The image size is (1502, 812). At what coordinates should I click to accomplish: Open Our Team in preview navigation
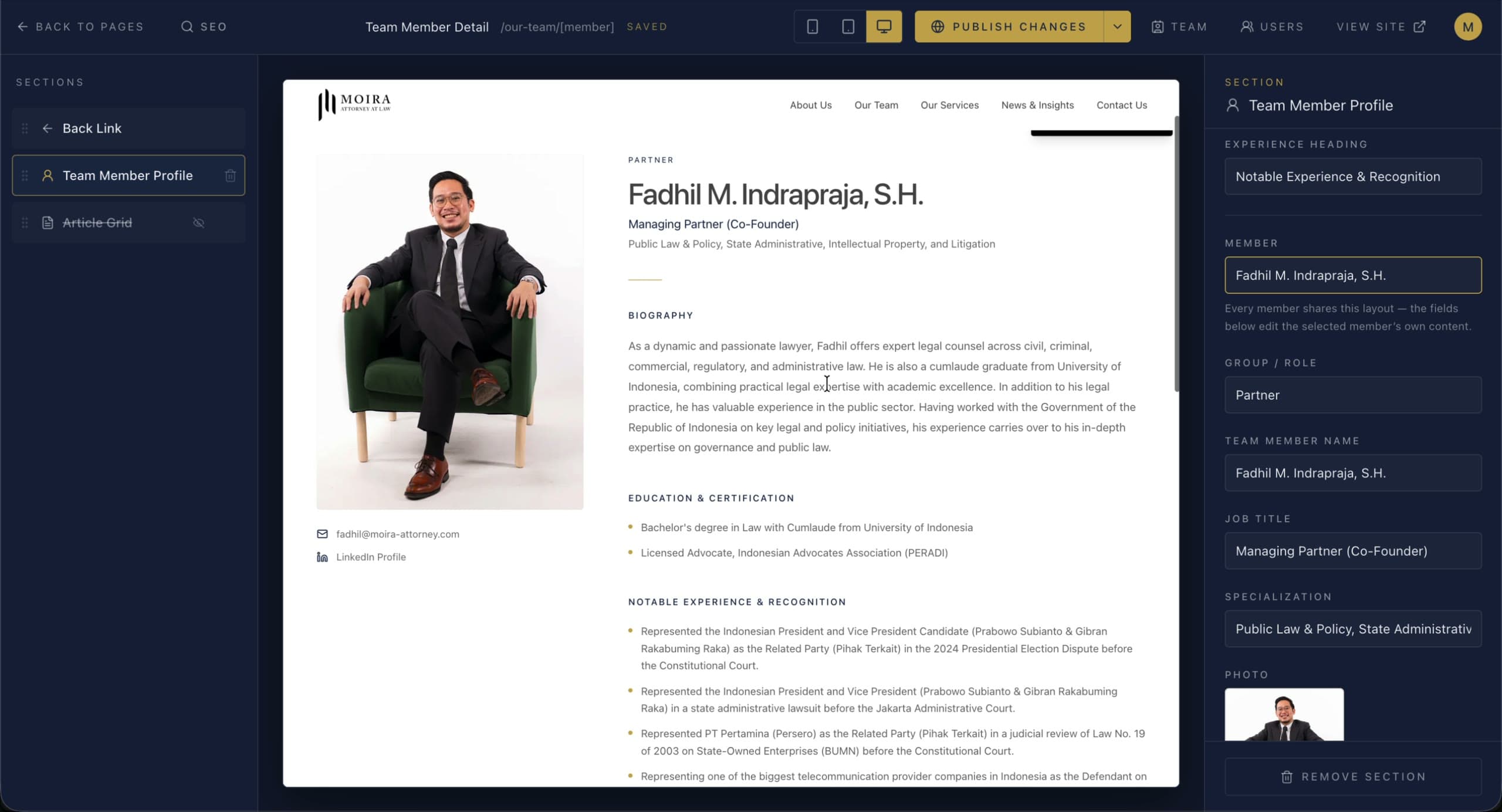click(x=876, y=105)
